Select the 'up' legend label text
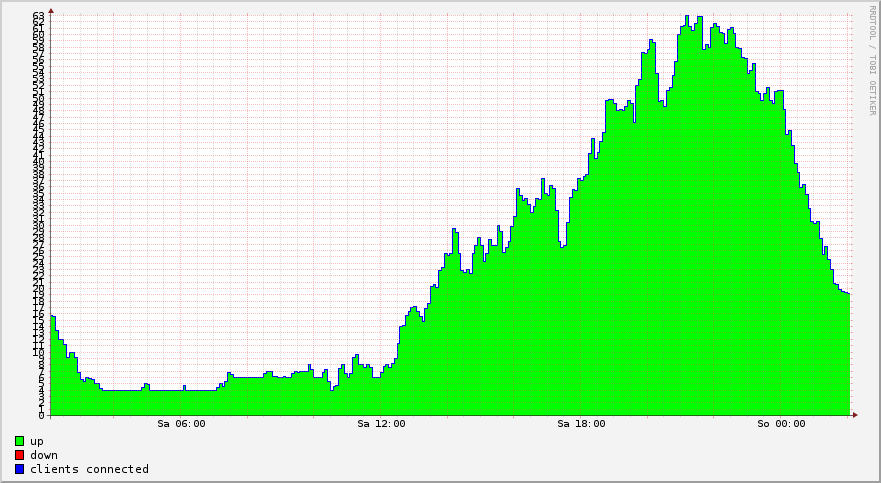881x483 pixels. 37,441
